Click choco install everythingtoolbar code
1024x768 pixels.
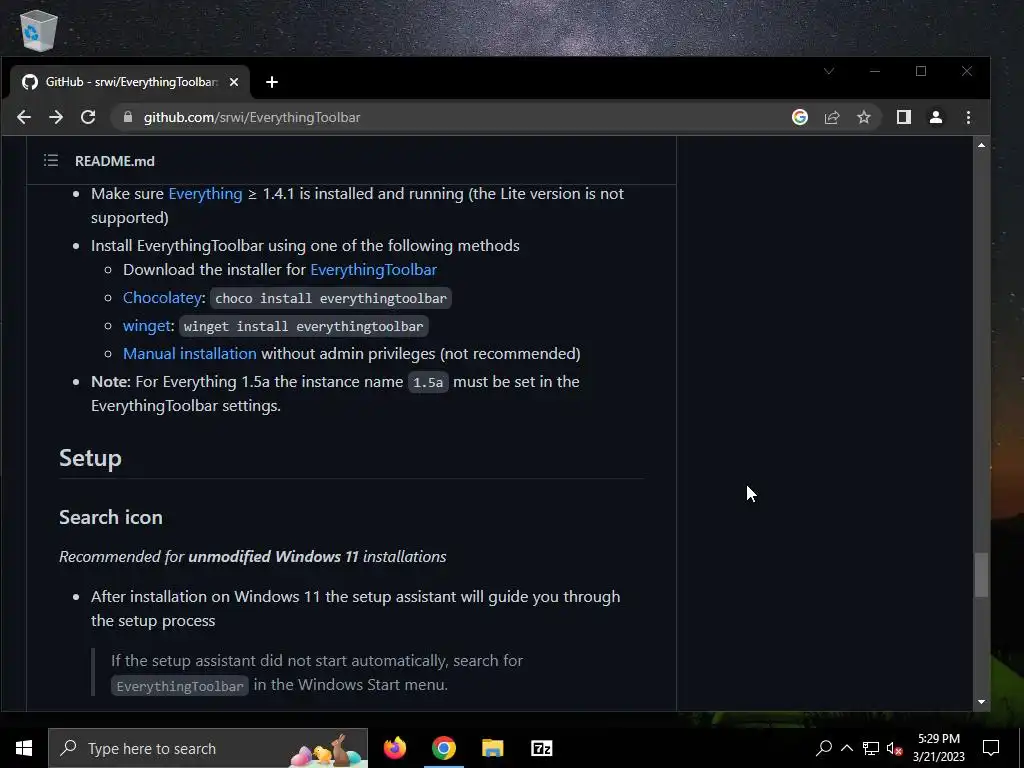331,298
